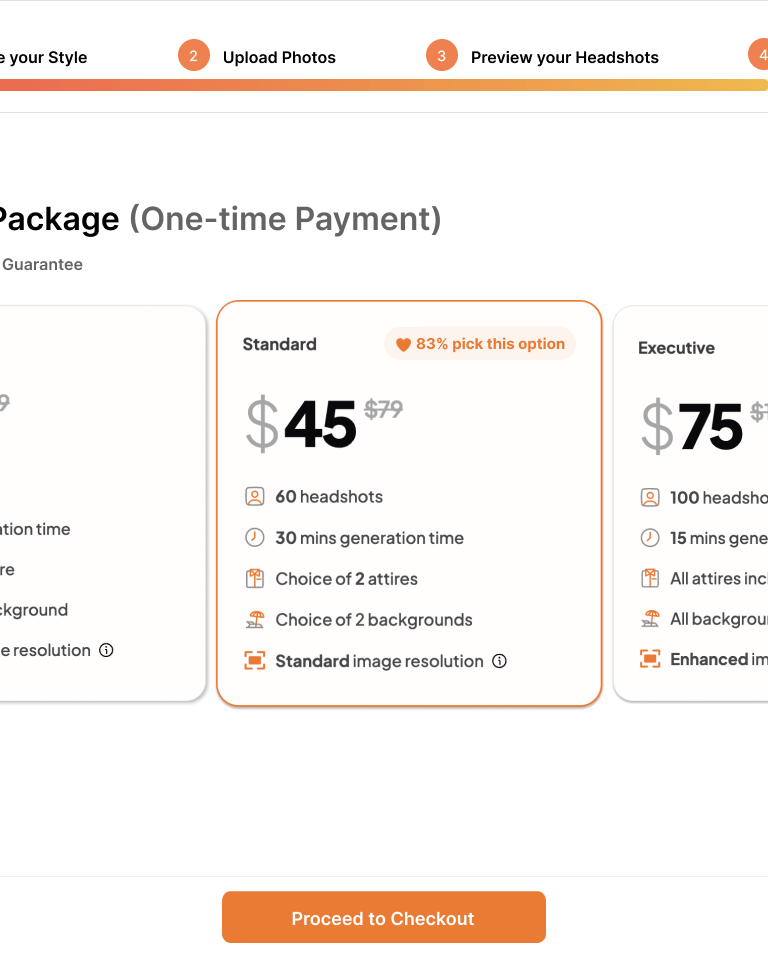Screen dimensions: 768x956
Task: Click the heart icon in popularity badge
Action: (x=403, y=344)
